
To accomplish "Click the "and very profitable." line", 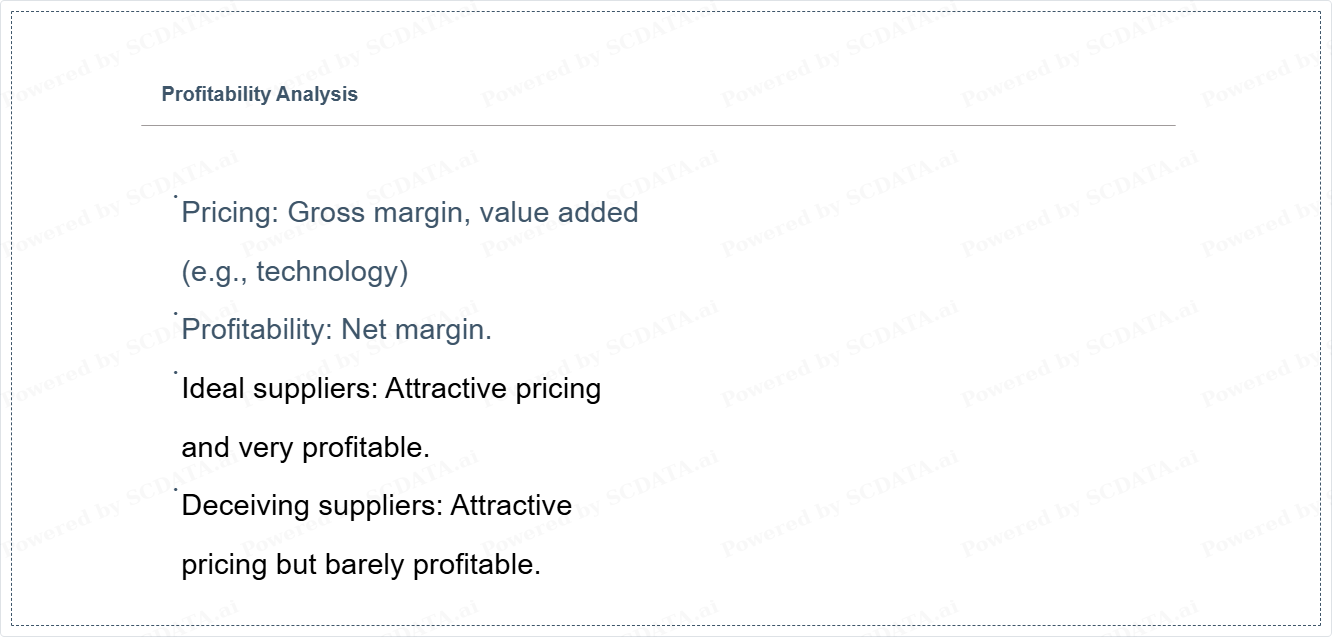I will [305, 448].
